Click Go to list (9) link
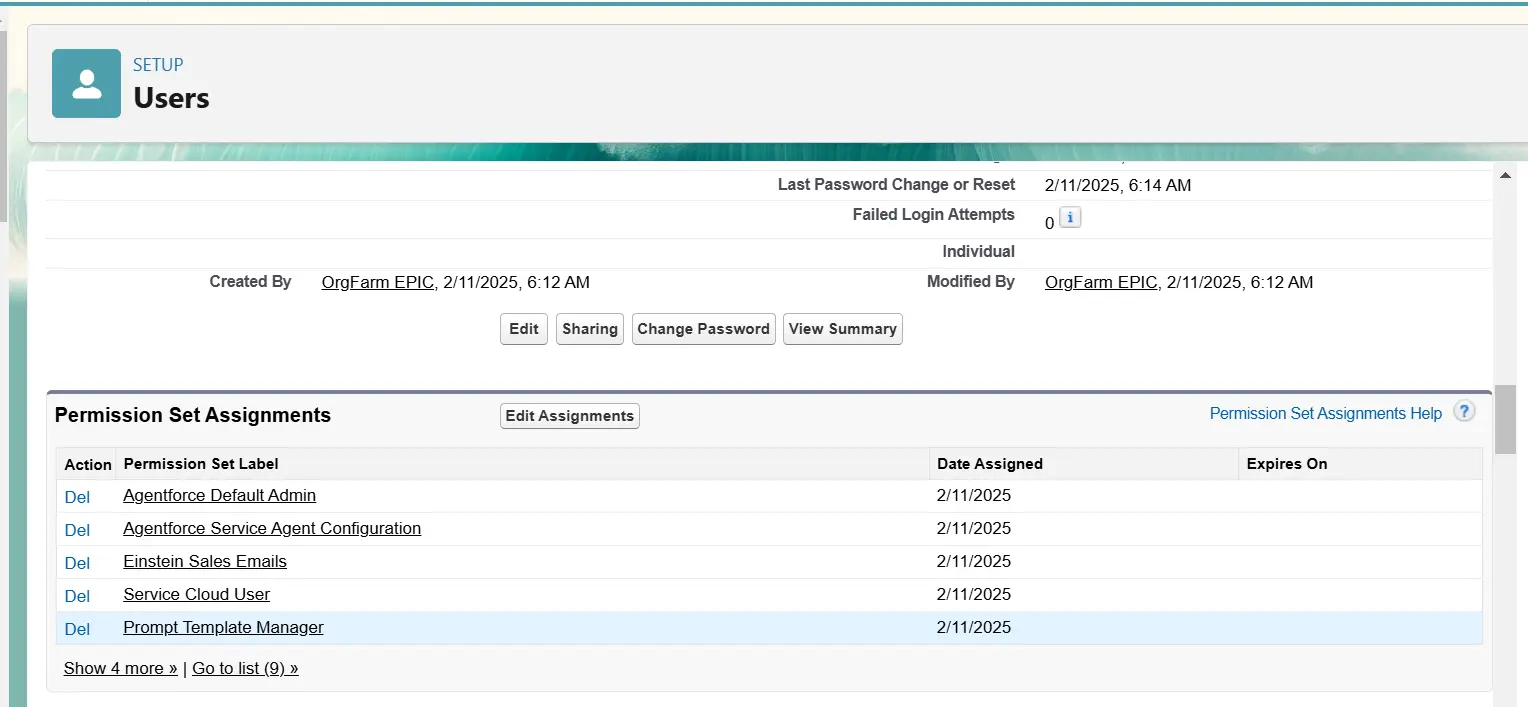This screenshot has width=1528, height=707. point(245,669)
